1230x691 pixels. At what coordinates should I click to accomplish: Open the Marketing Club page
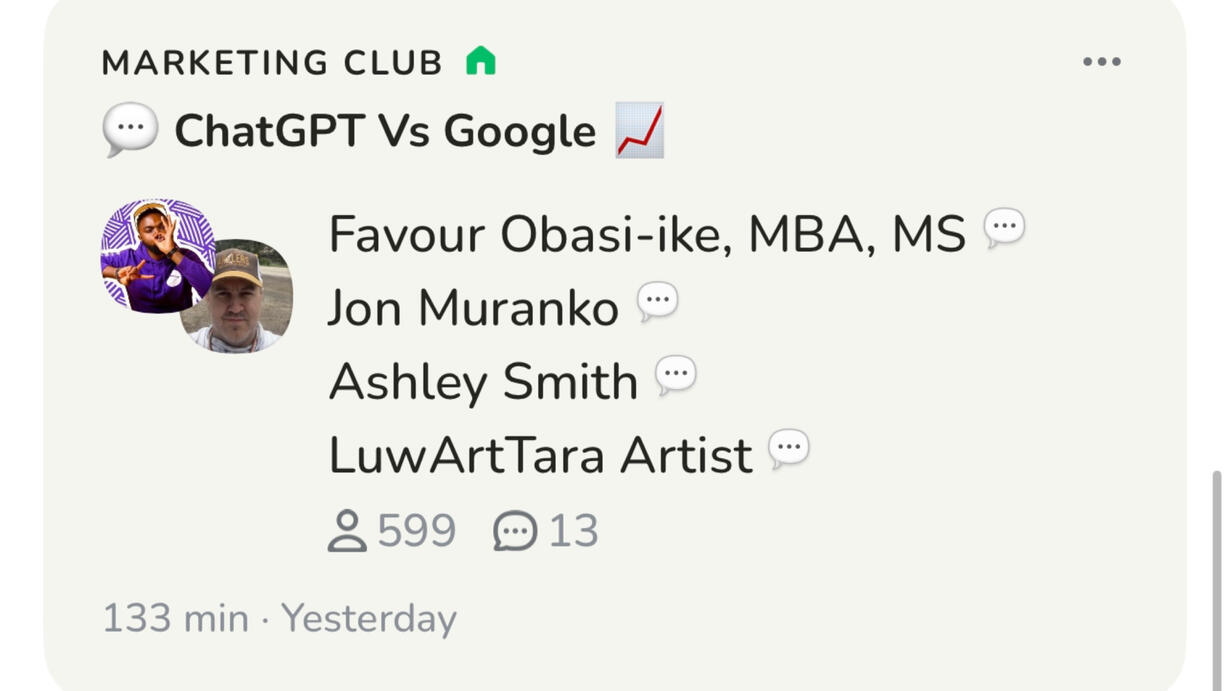tap(272, 63)
